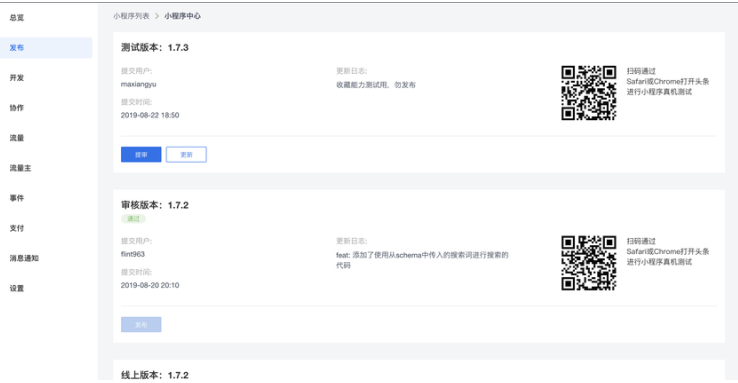Open 消息通知 in the sidebar
This screenshot has height=383, width=738.
24,258
